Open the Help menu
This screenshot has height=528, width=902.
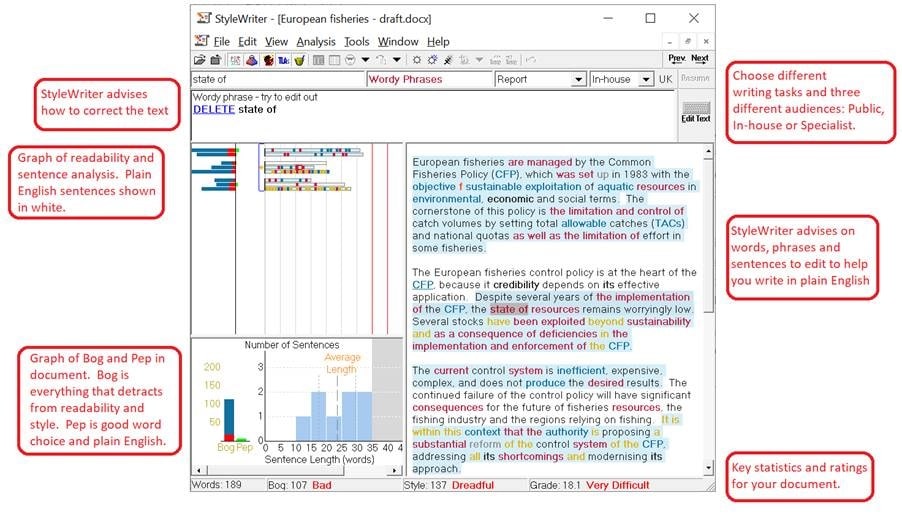tap(438, 41)
